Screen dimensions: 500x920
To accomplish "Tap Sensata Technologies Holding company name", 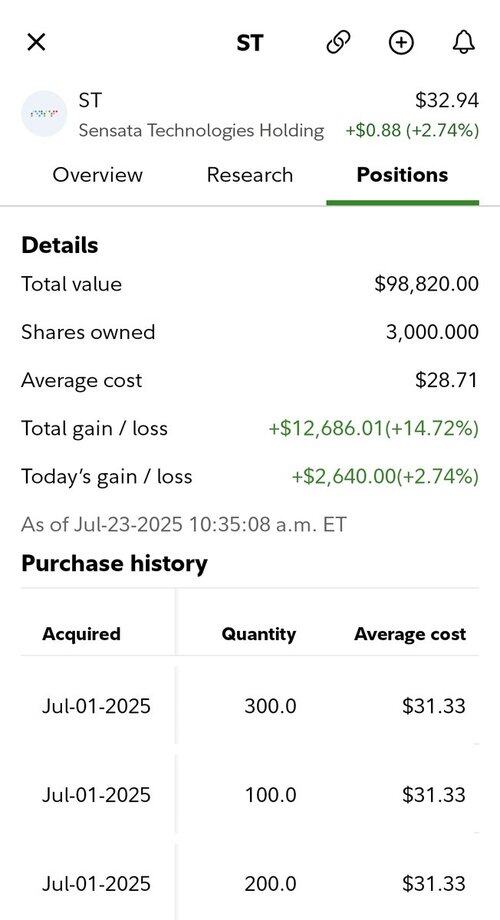I will coord(201,130).
